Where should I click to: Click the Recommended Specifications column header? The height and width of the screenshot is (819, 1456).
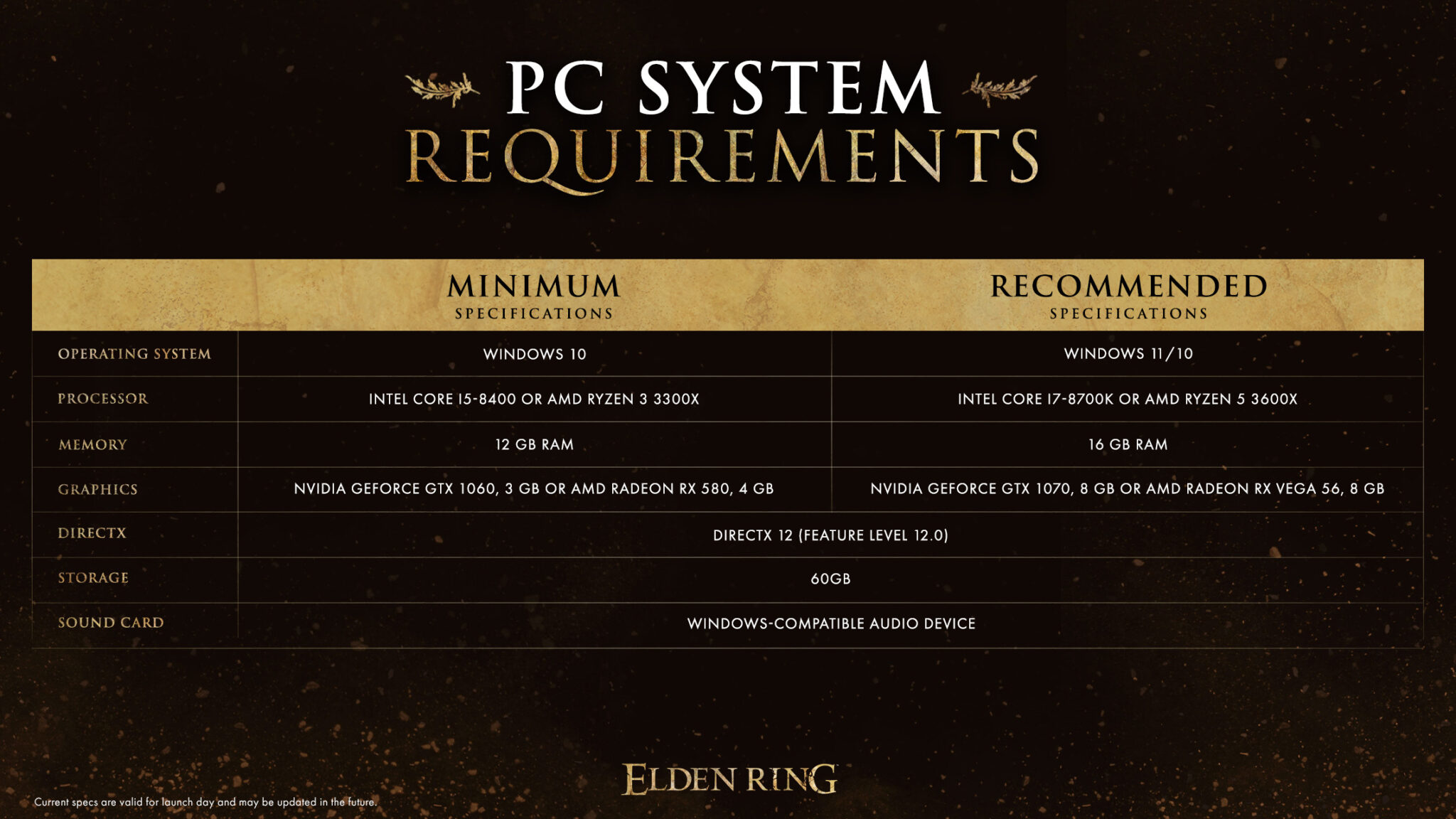(1130, 294)
